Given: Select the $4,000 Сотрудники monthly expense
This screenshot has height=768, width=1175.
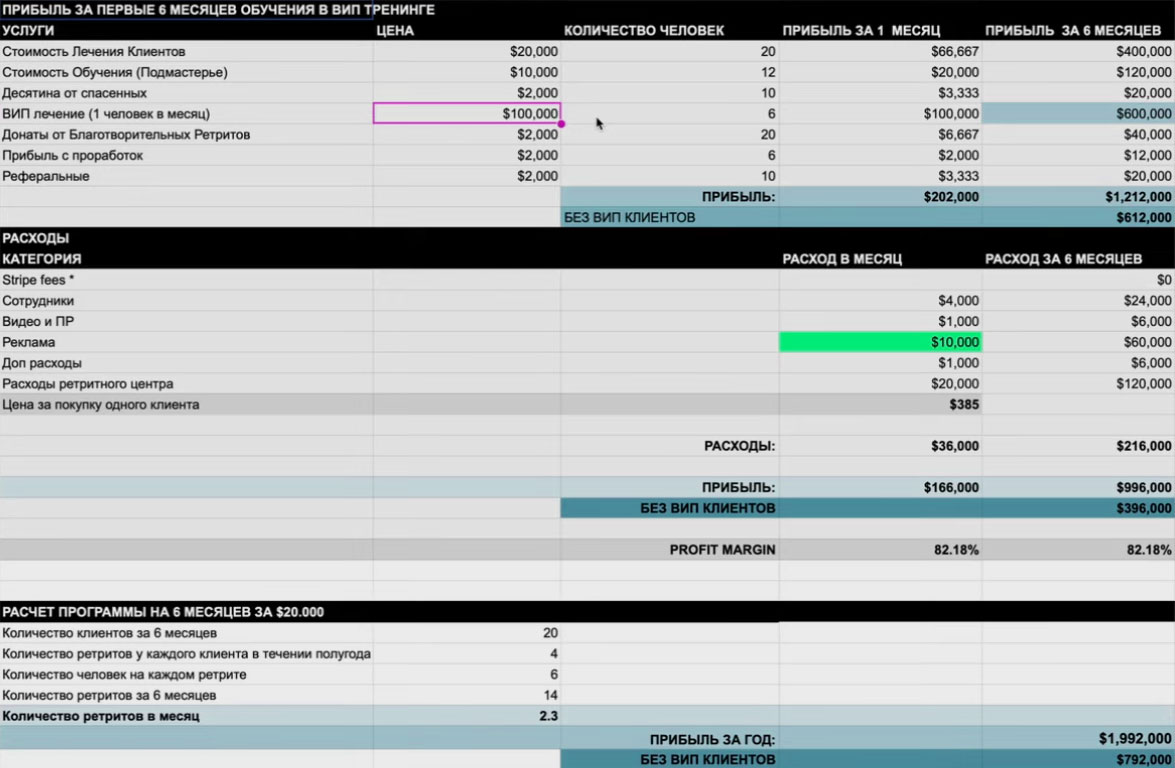Looking at the screenshot, I should coord(881,300).
